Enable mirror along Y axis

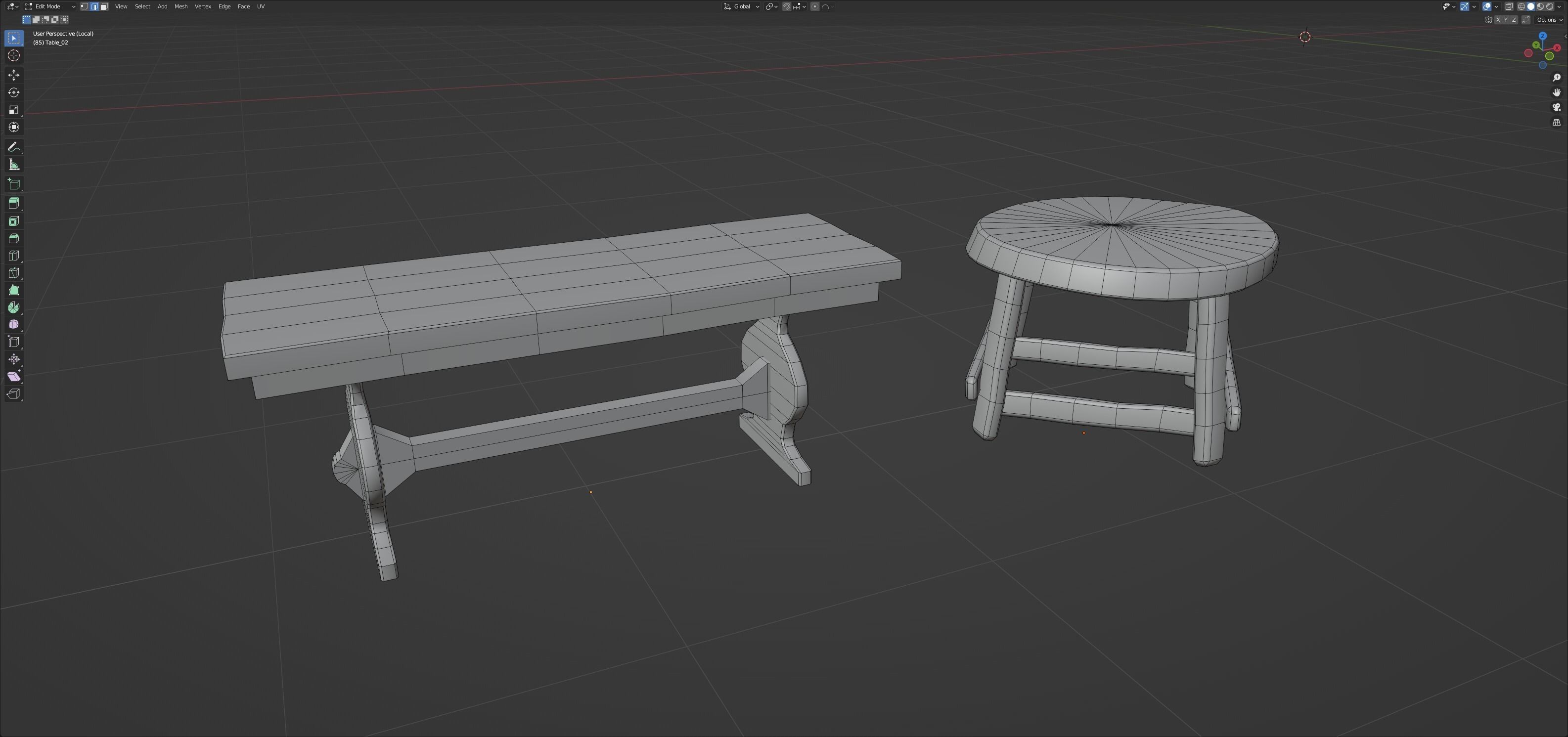coord(1506,19)
